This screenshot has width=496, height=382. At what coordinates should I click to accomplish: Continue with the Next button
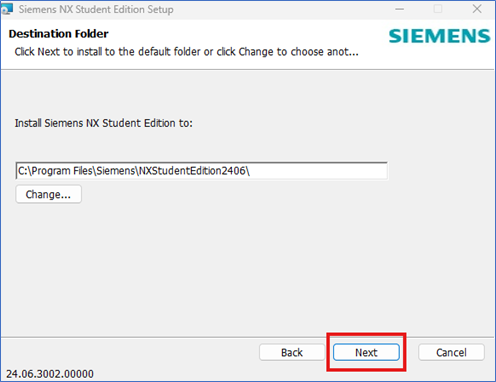[366, 352]
